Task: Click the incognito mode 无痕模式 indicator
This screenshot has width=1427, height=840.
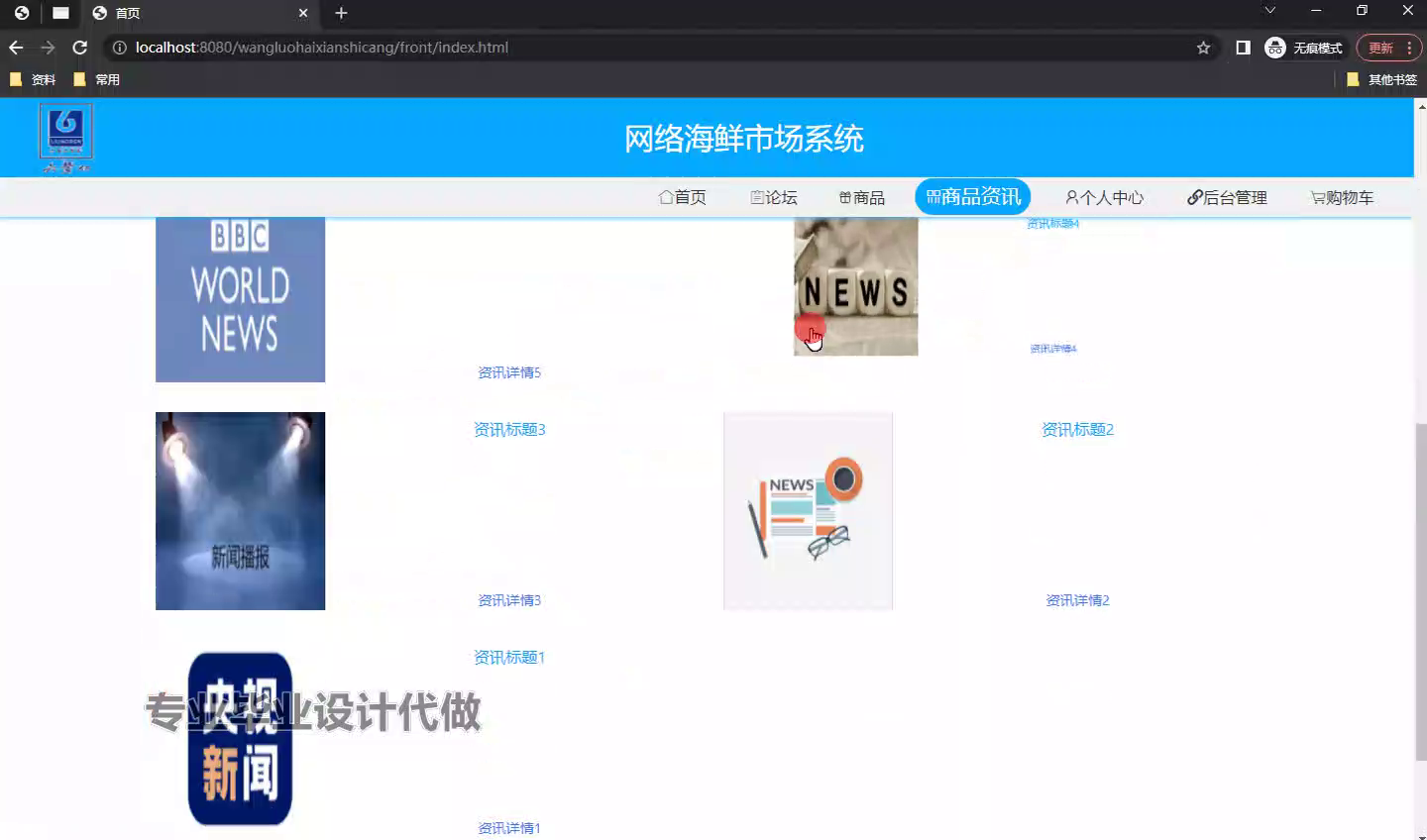Action: (1304, 48)
